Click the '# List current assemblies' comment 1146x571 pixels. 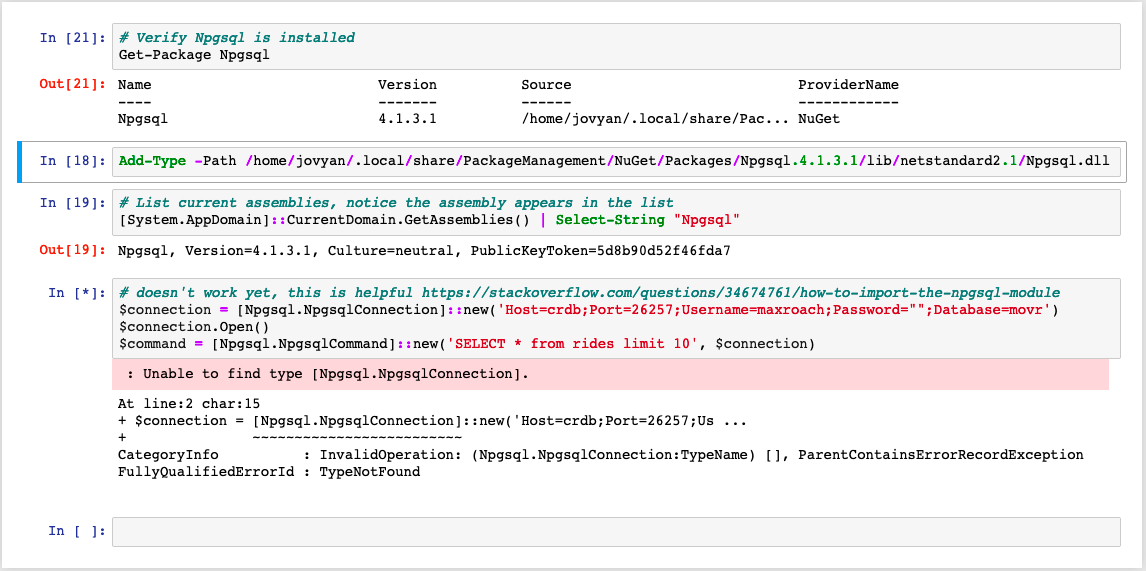pos(395,203)
